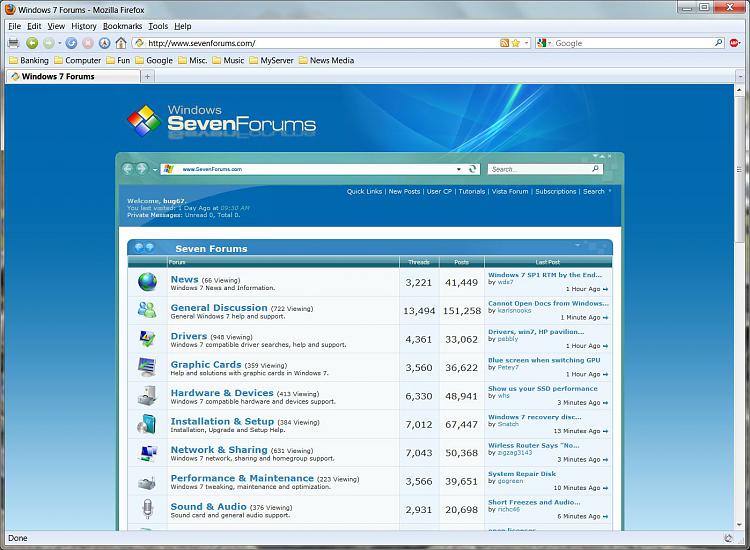Open the Help menu
Image resolution: width=750 pixels, height=550 pixels.
tap(183, 26)
